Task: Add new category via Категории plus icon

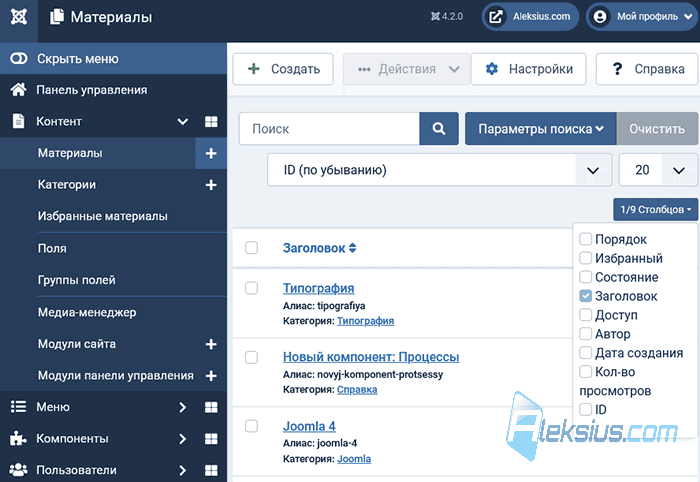Action: [211, 185]
